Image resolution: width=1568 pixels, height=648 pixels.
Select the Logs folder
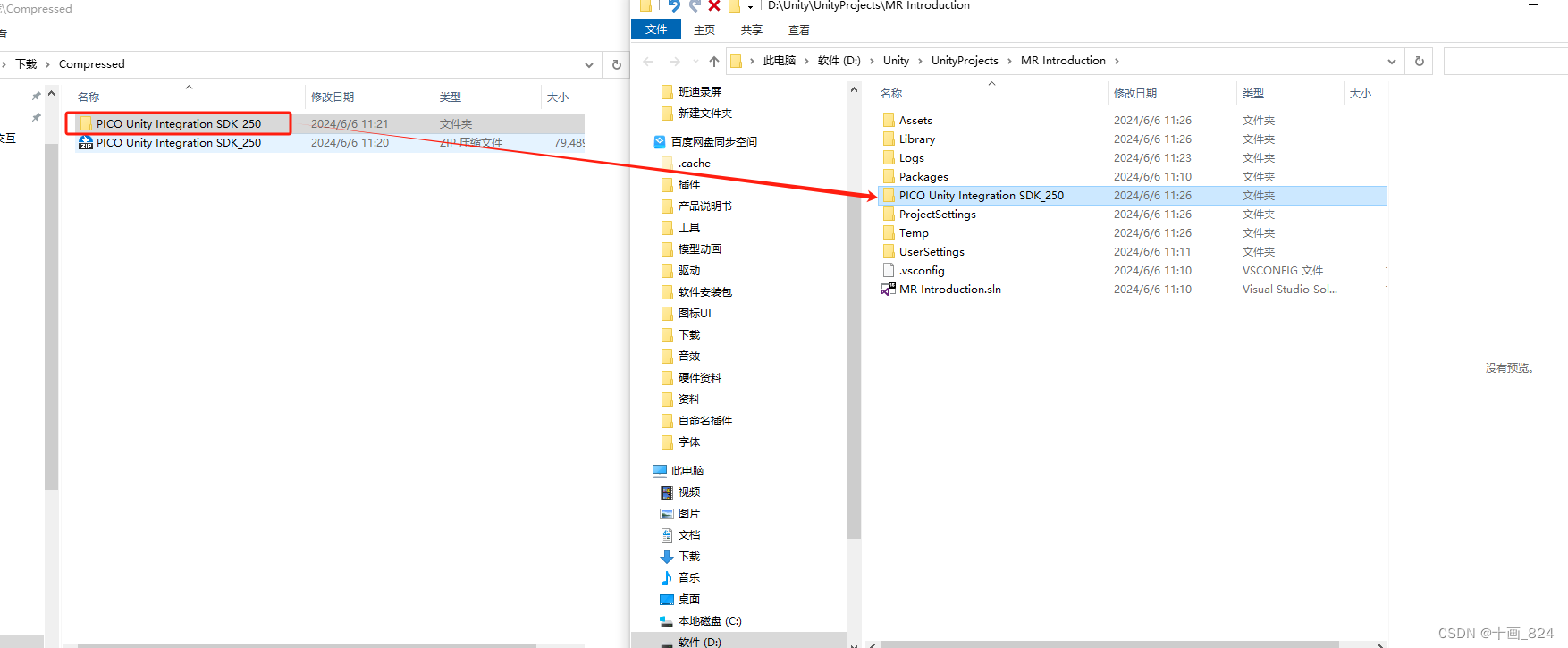912,157
